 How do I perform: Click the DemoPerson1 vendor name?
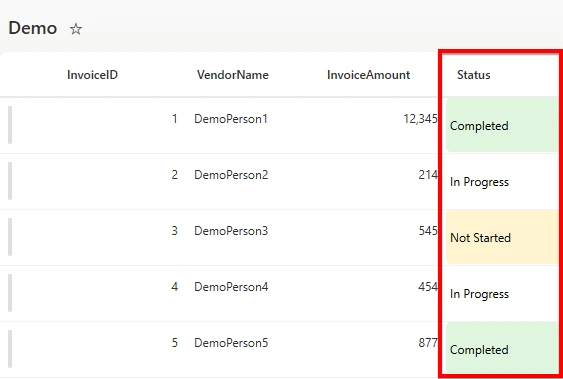point(231,119)
